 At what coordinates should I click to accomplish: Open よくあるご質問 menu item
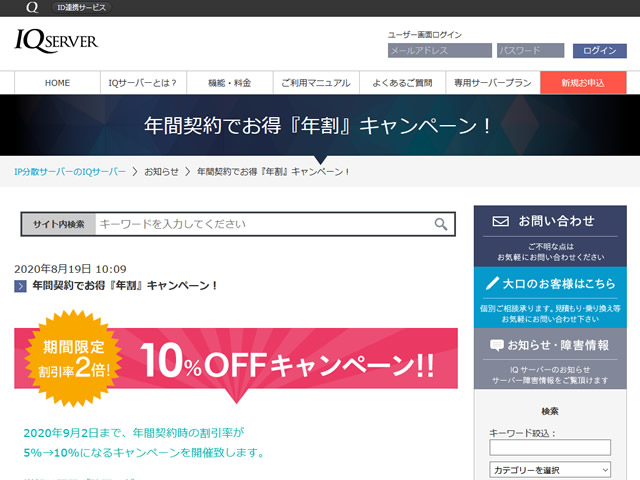(402, 83)
